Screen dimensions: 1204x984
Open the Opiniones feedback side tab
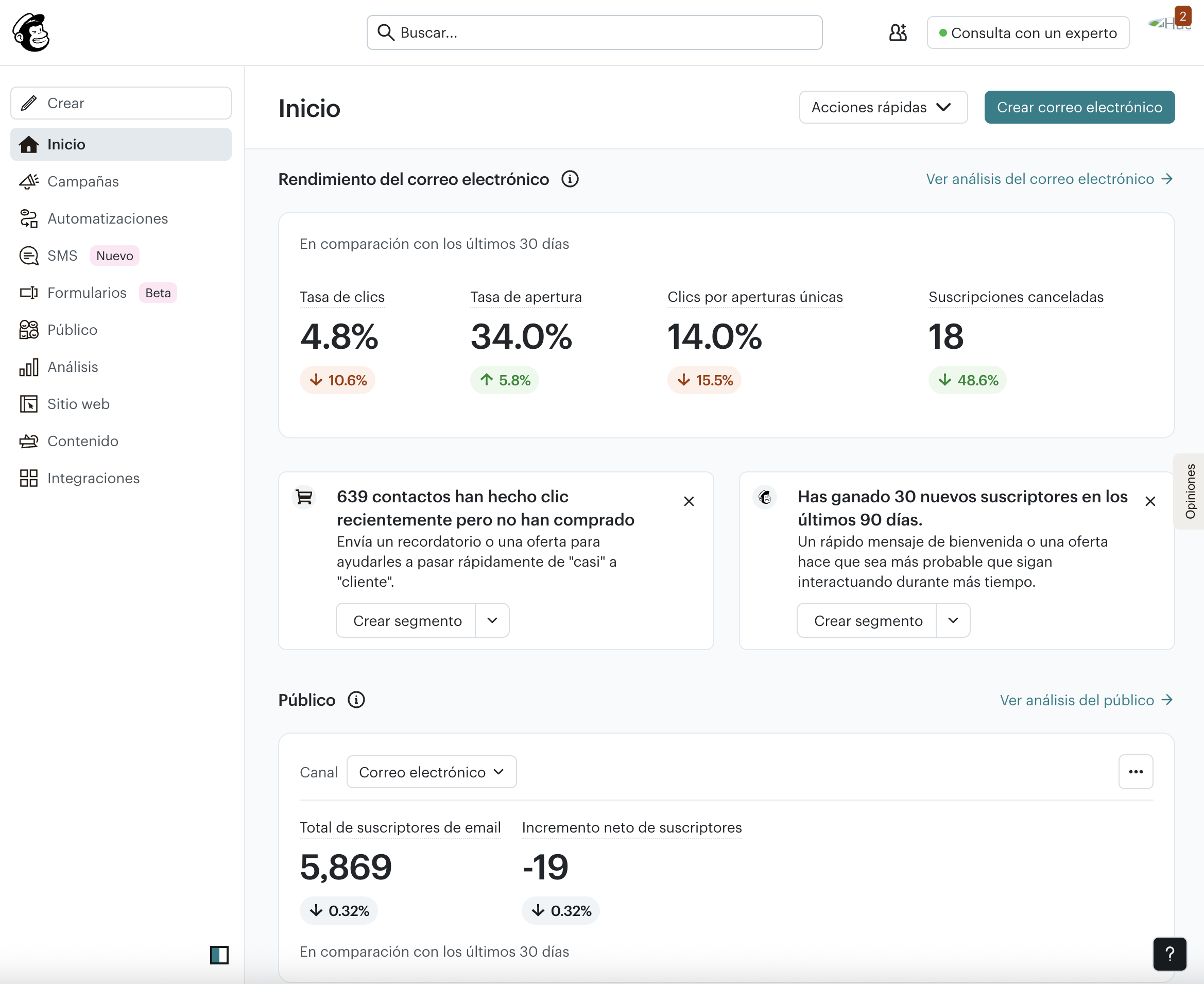click(x=1189, y=491)
